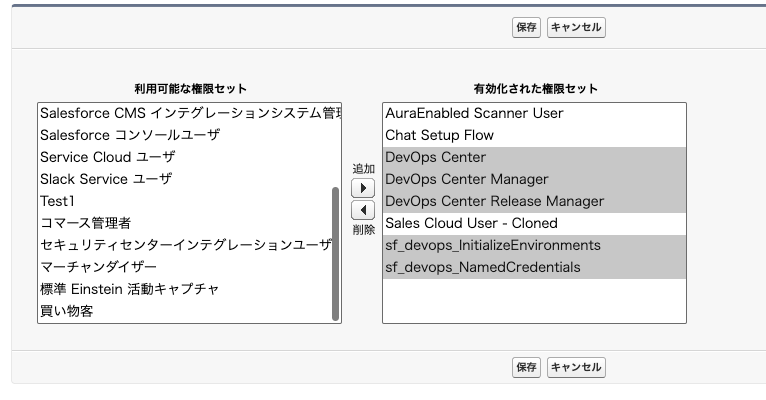Select Service Cloud ユーザ in available list

(107, 157)
